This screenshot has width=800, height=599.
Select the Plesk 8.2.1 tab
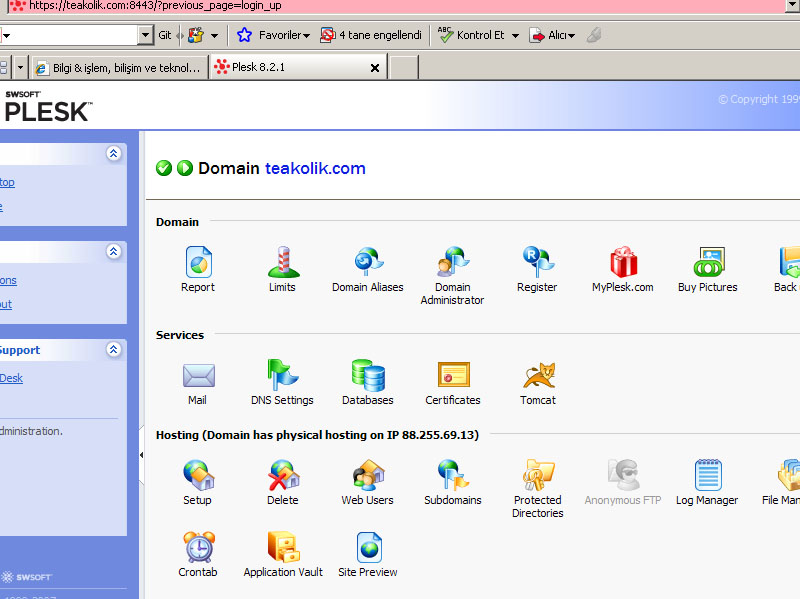click(299, 67)
